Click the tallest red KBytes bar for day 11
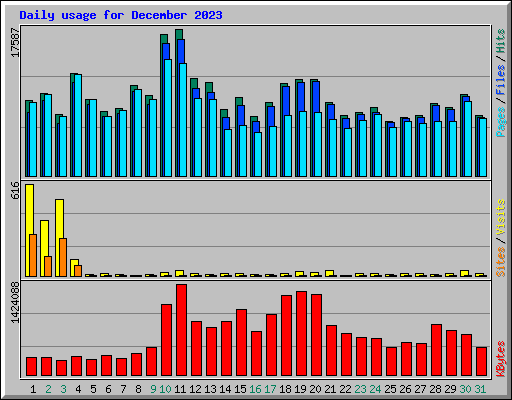This screenshot has height=400, width=512. 182,330
